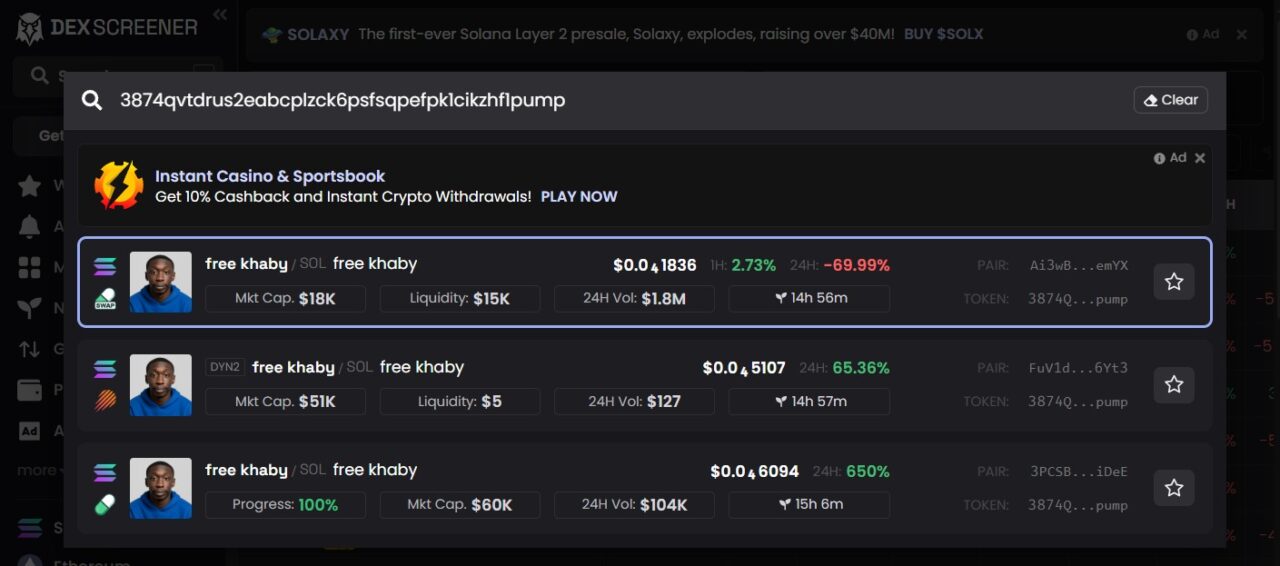Click the orange DEX icon in second result
The image size is (1280, 566).
point(105,401)
